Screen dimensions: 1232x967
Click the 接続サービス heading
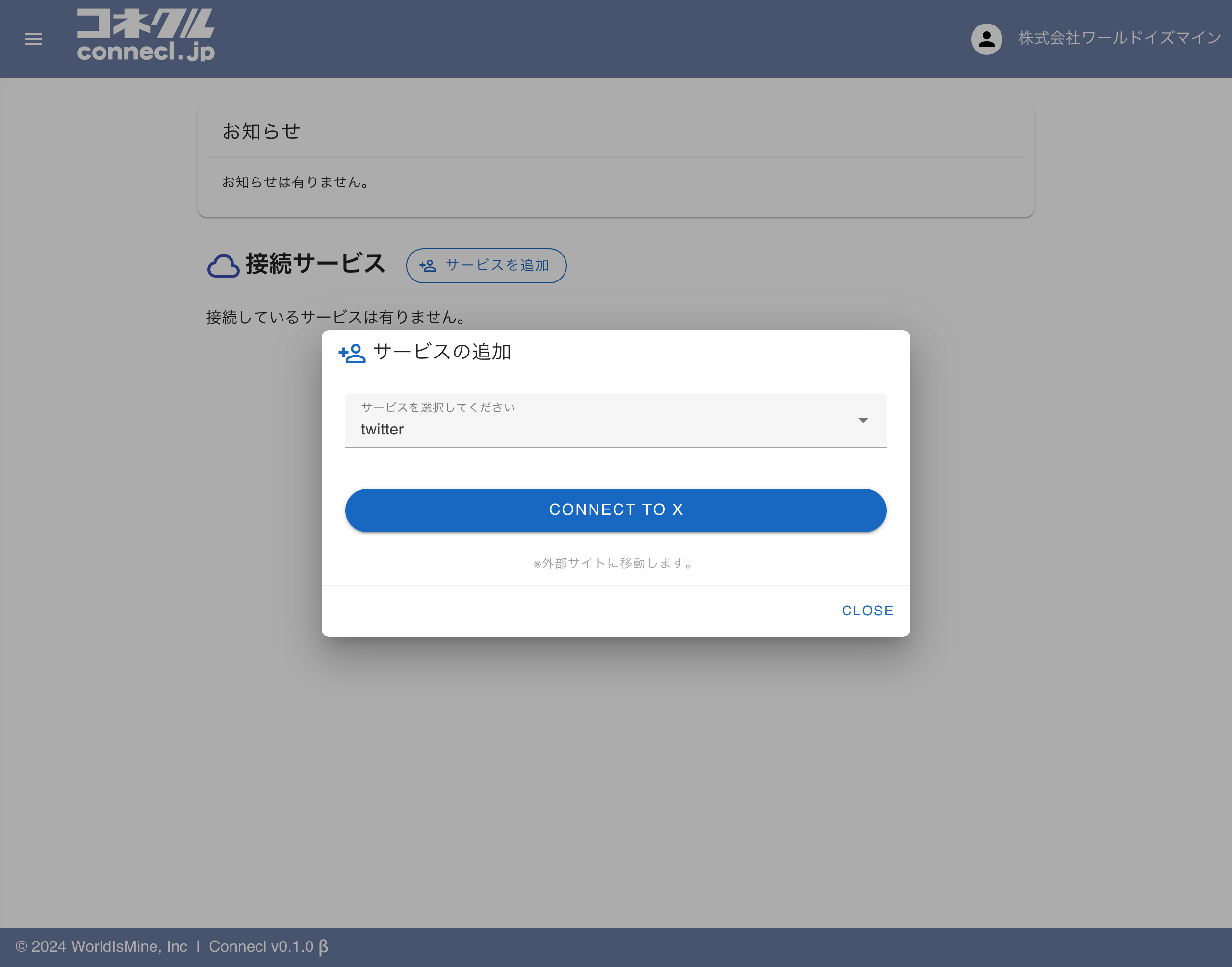pos(315,264)
